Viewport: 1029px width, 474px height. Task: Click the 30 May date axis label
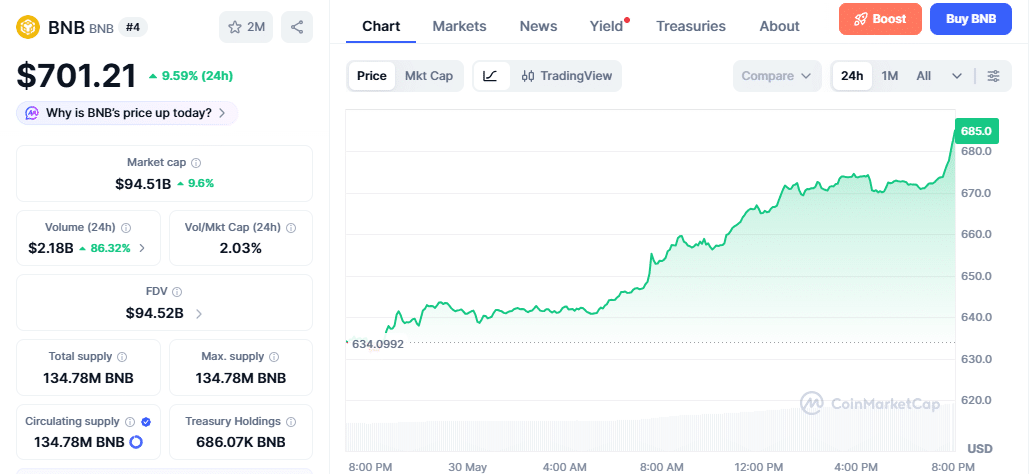pos(467,467)
